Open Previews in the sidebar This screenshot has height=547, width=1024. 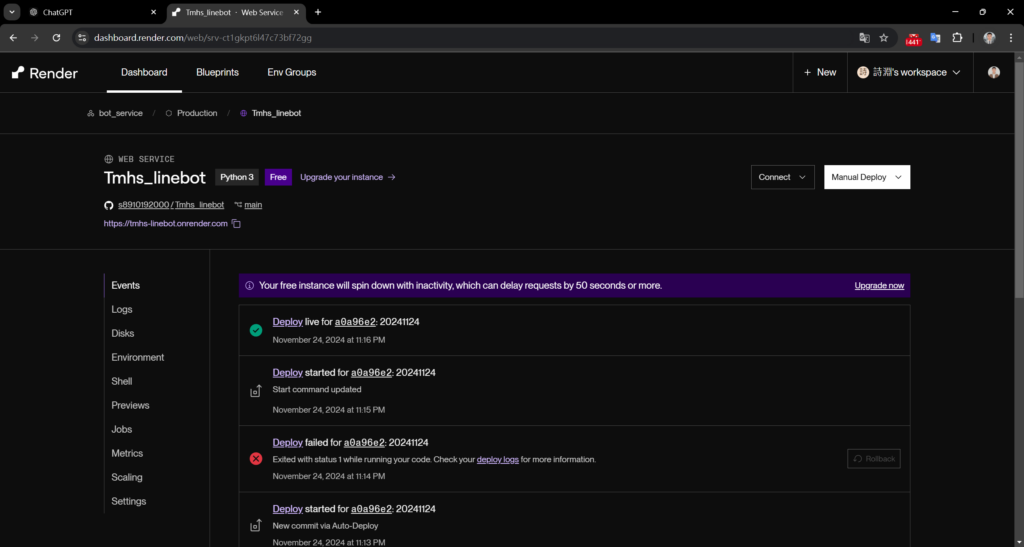pos(131,405)
